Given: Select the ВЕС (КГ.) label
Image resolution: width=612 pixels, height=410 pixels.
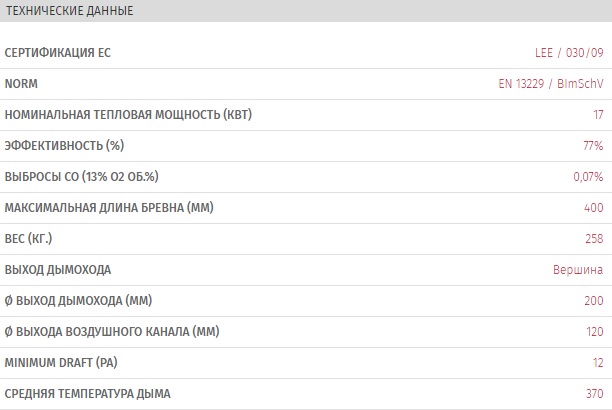Looking at the screenshot, I should 28,239.
